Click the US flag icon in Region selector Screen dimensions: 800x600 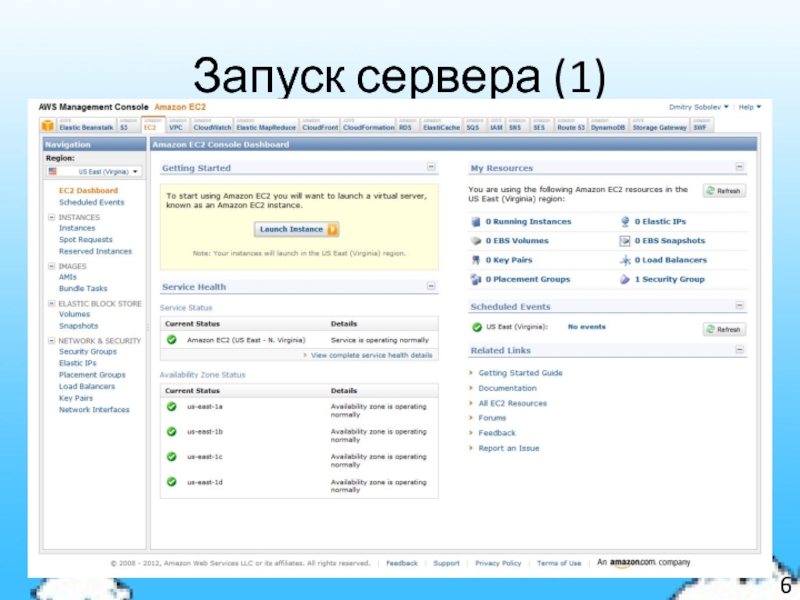[53, 171]
